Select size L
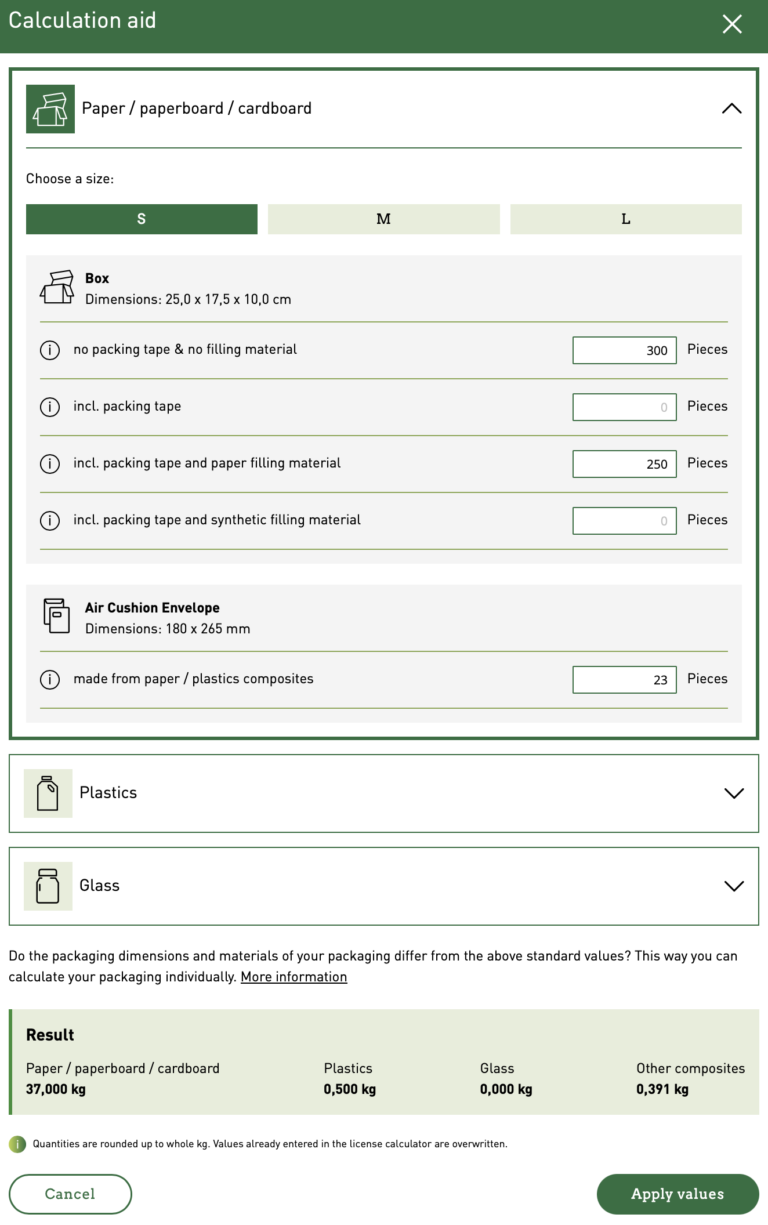This screenshot has height=1225, width=768. 626,219
